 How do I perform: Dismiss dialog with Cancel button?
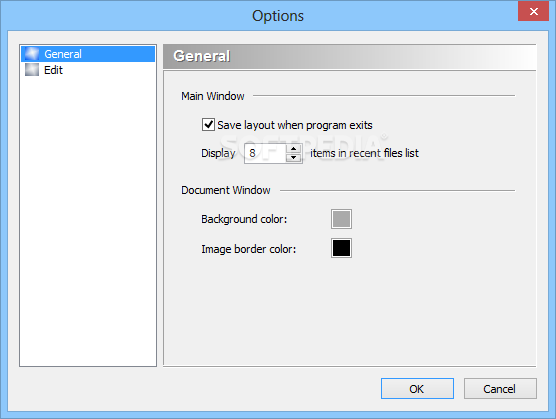[500, 389]
